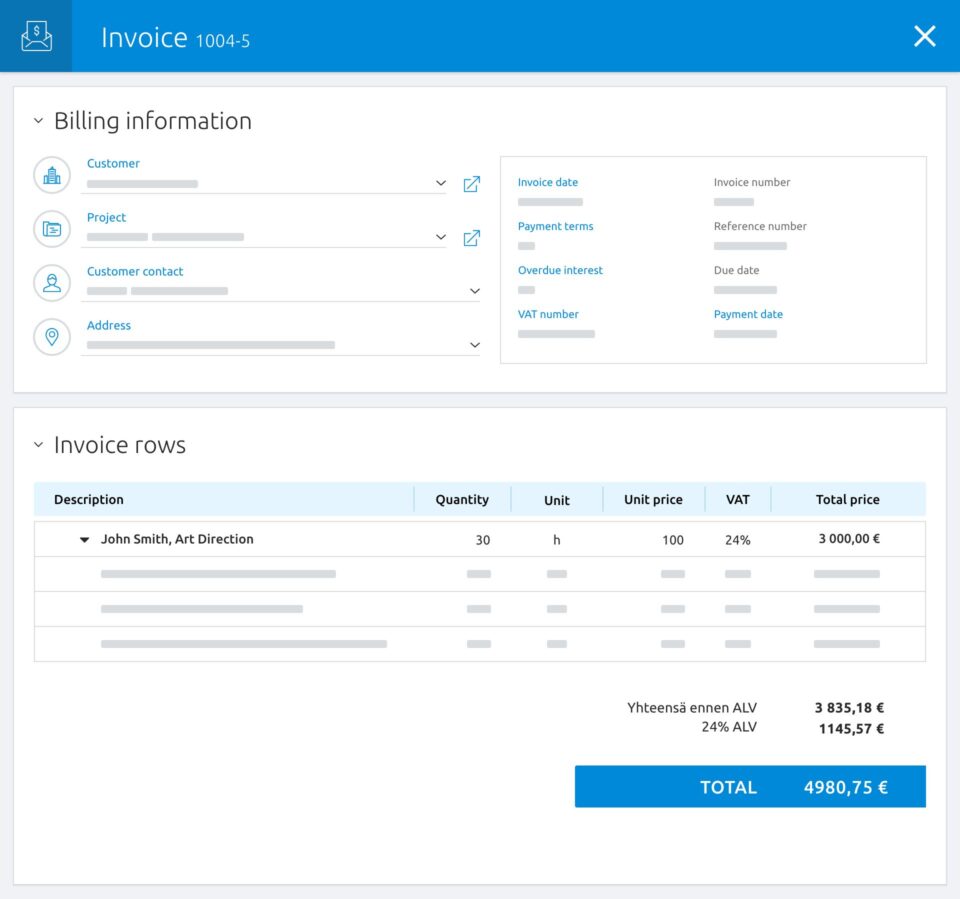Click the Customer building icon

click(52, 175)
